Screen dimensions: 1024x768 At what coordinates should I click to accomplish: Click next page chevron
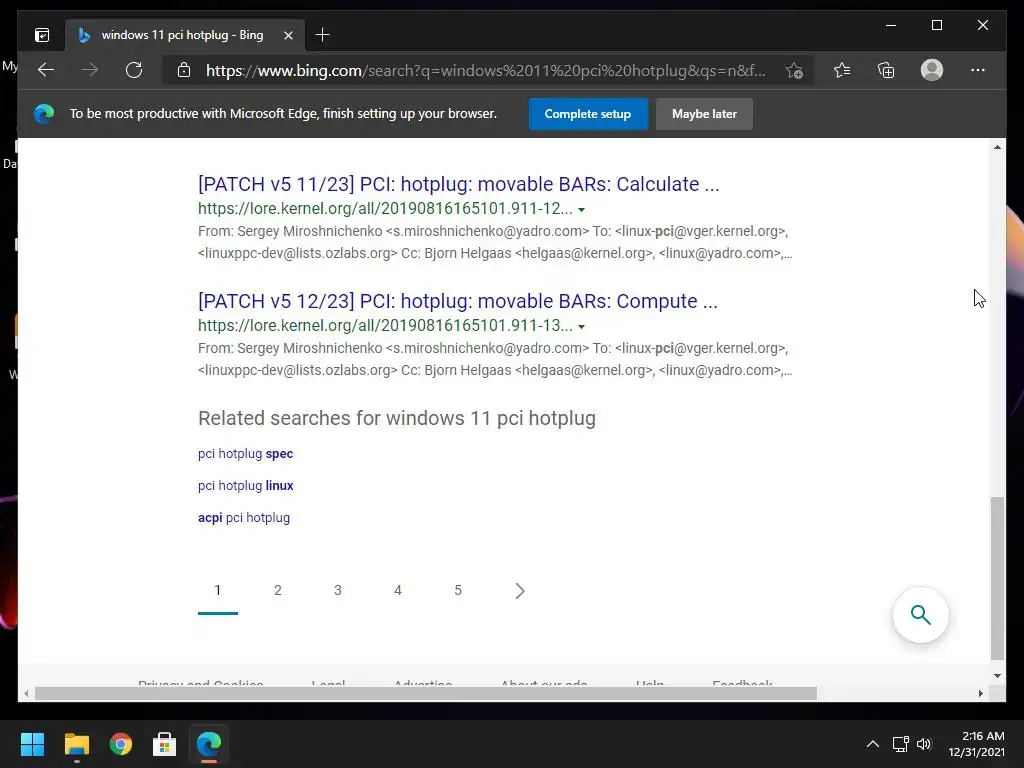[x=519, y=590]
